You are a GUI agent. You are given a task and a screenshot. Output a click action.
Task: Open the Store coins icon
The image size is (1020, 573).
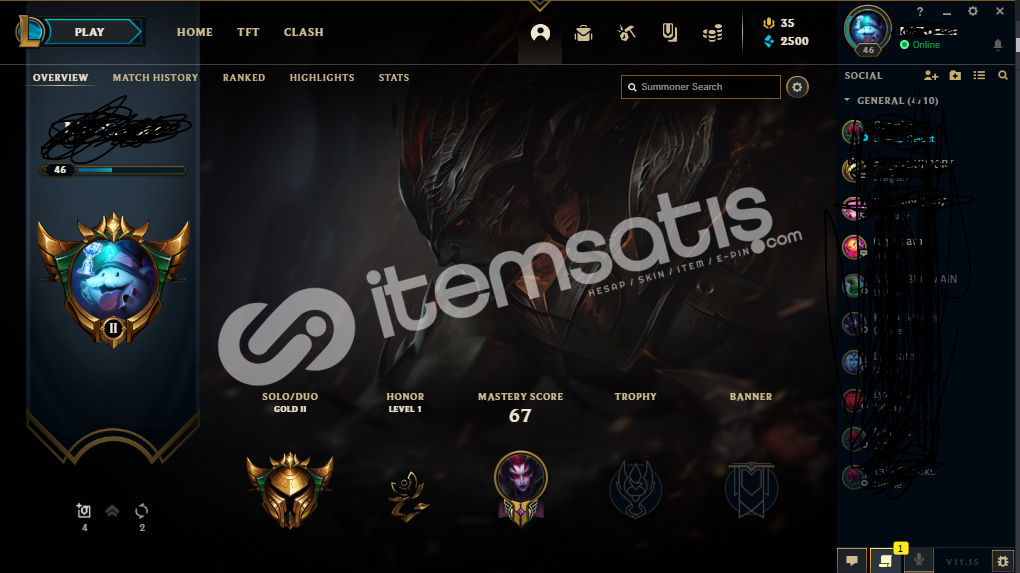click(712, 33)
